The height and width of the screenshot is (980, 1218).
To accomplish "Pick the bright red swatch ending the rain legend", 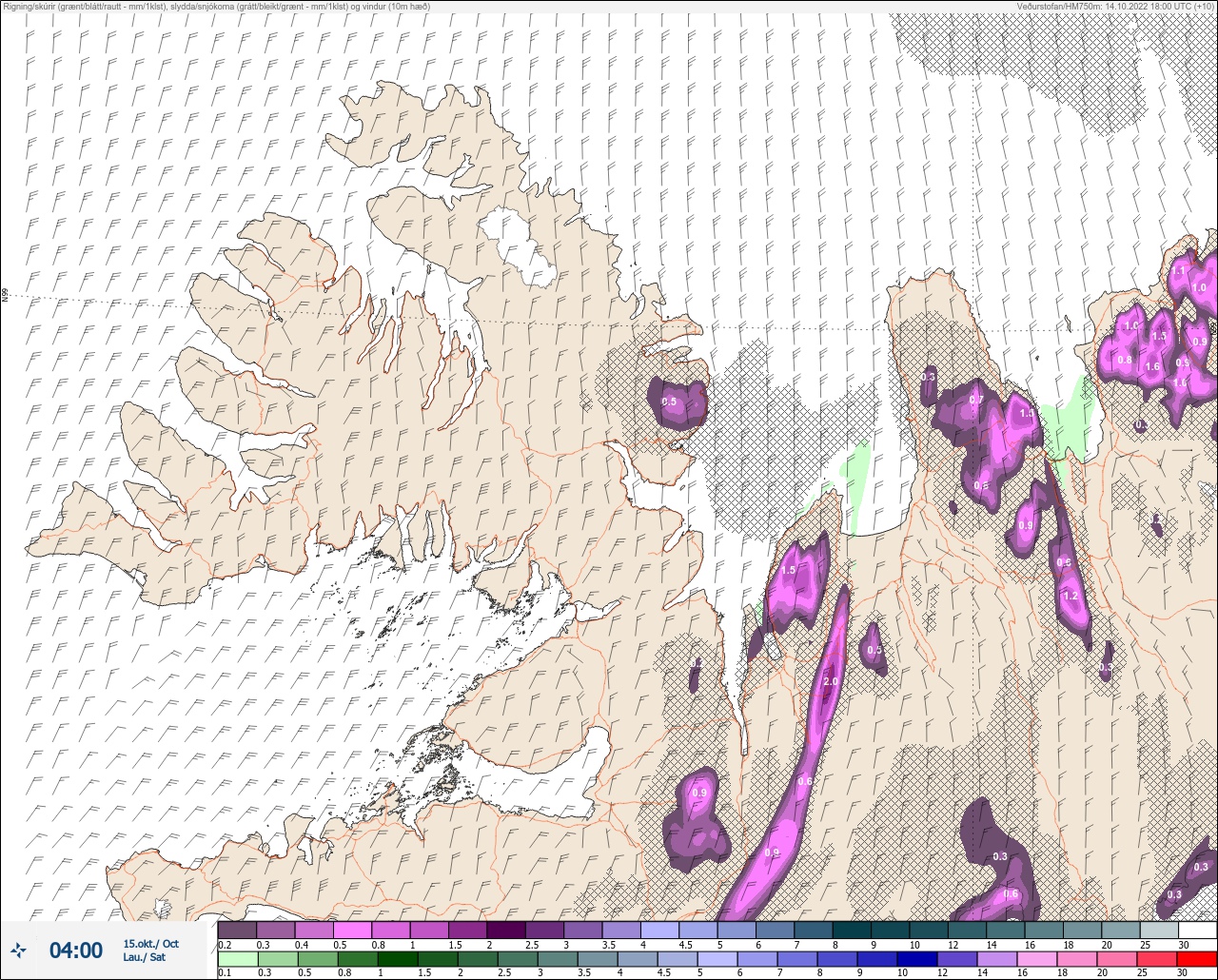I will [x=1196, y=958].
